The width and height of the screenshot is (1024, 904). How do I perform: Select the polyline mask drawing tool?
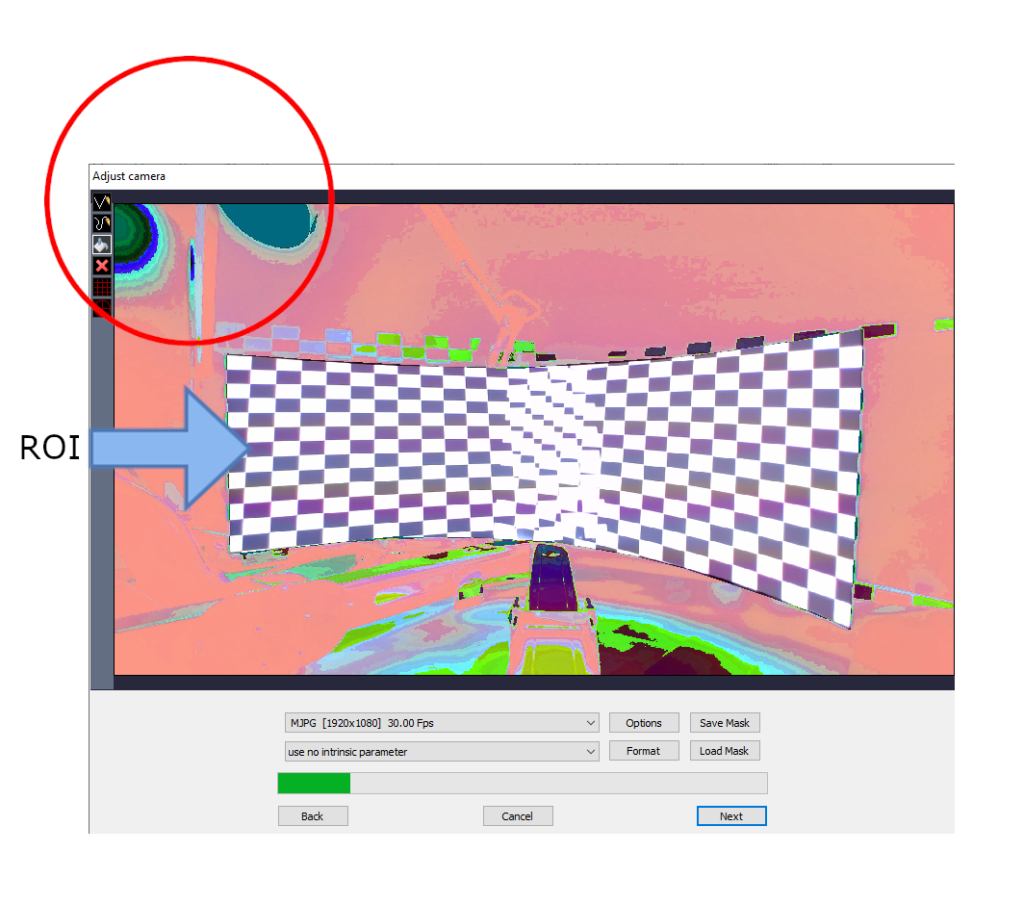coord(102,202)
